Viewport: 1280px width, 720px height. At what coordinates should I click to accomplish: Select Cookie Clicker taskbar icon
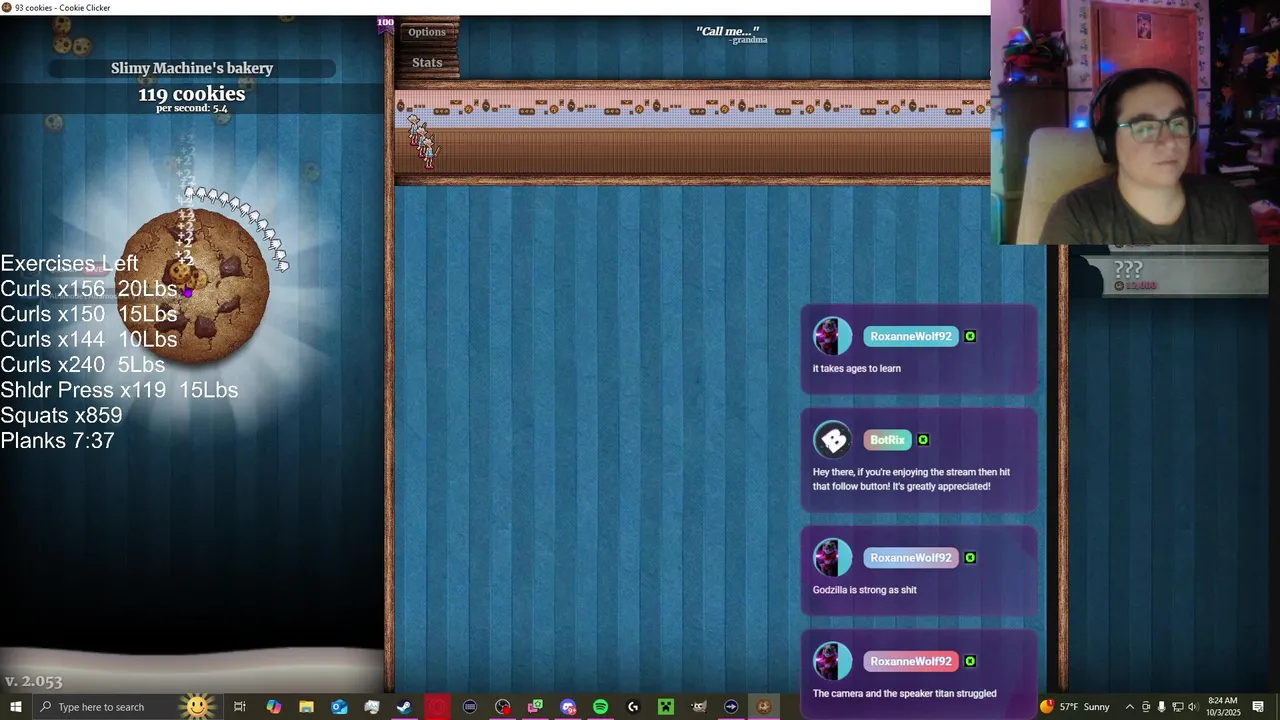[x=764, y=707]
